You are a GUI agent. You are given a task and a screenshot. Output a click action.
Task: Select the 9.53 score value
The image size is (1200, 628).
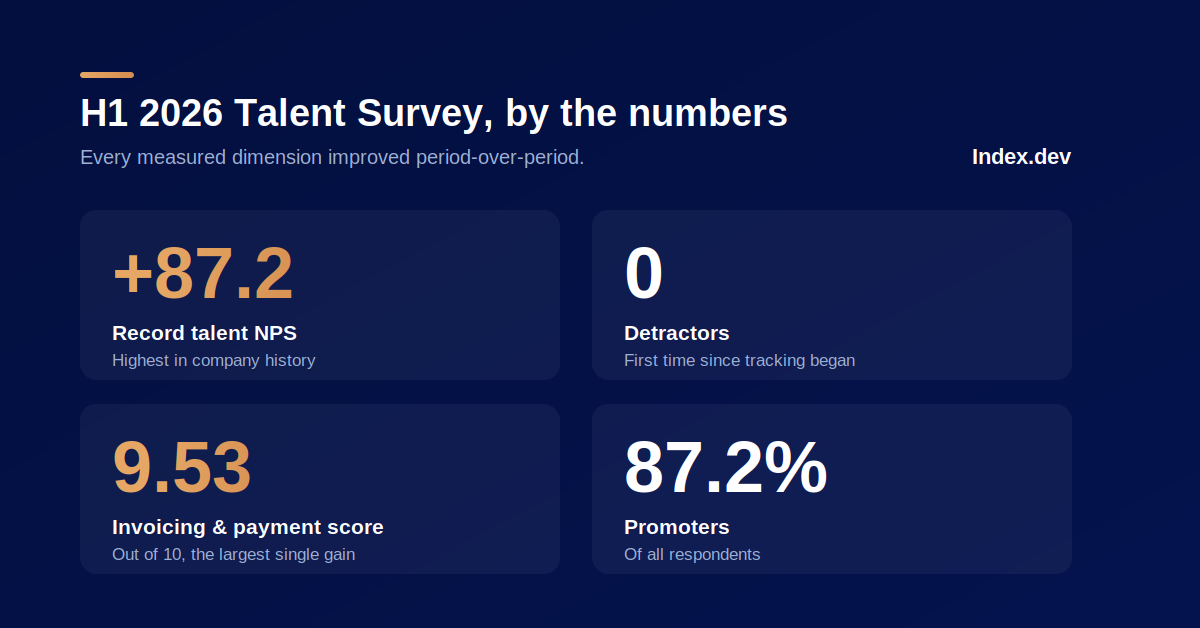click(x=182, y=468)
